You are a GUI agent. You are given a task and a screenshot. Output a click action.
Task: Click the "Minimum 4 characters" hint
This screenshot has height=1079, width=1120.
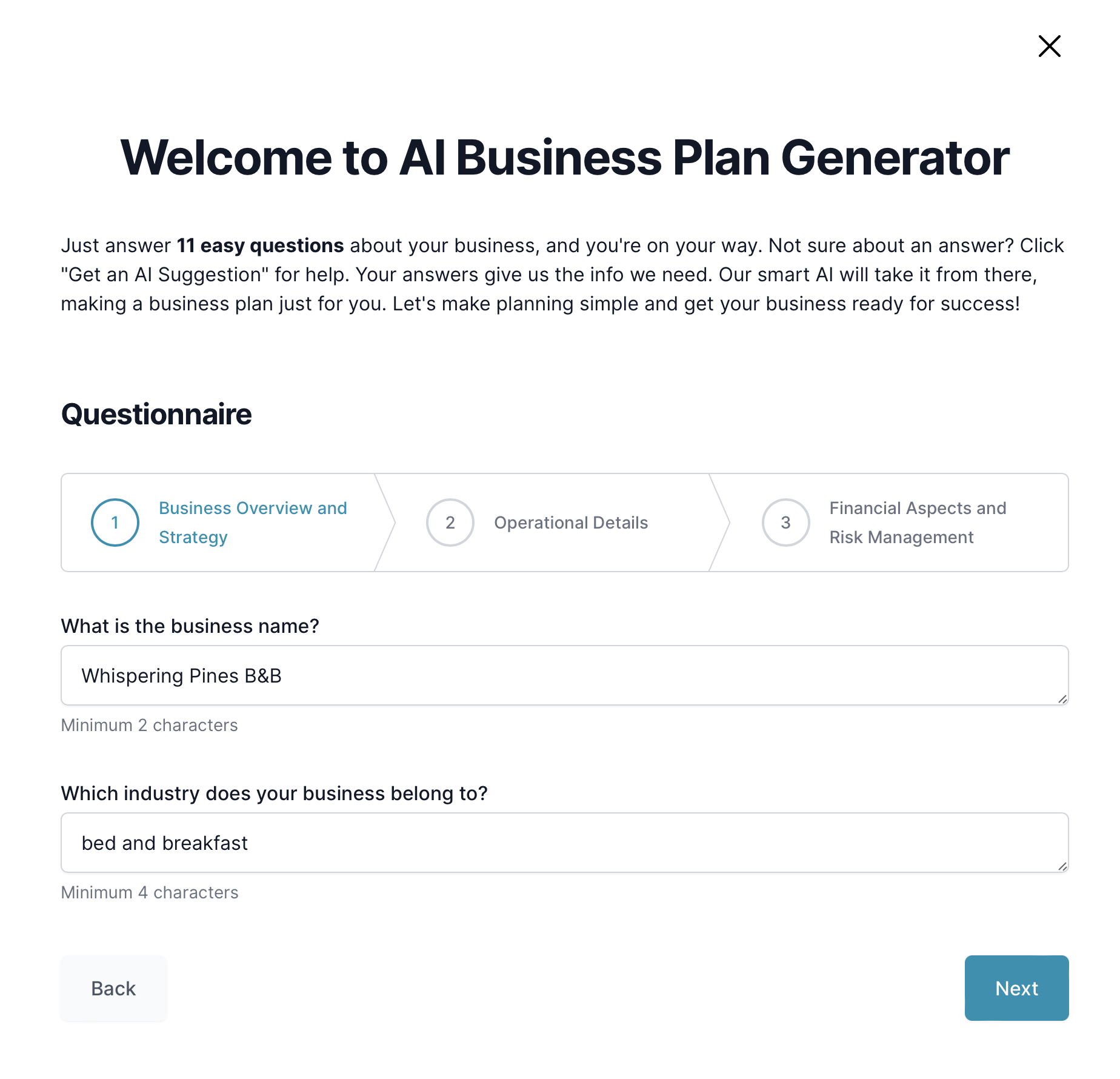[x=150, y=892]
